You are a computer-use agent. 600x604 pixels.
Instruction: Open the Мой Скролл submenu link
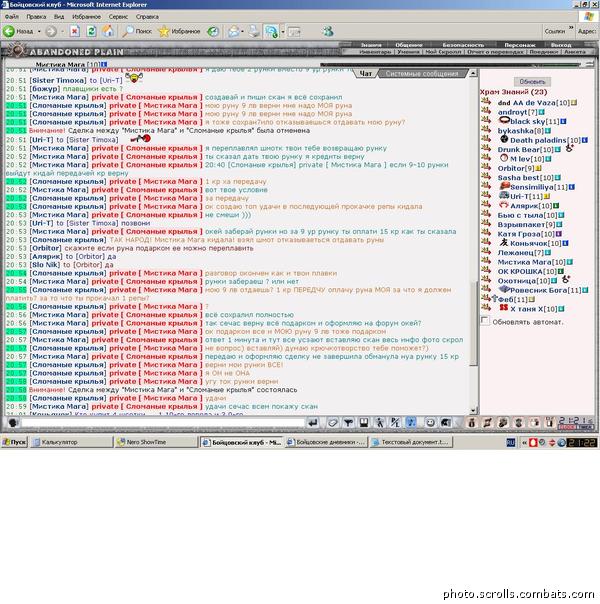tap(443, 51)
